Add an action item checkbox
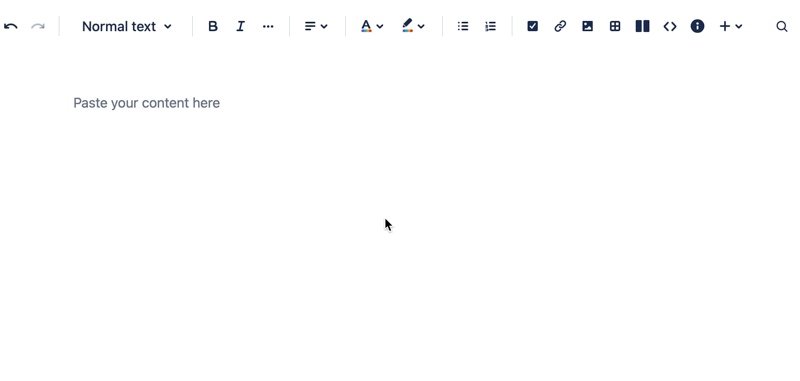800x381 pixels. 532,26
